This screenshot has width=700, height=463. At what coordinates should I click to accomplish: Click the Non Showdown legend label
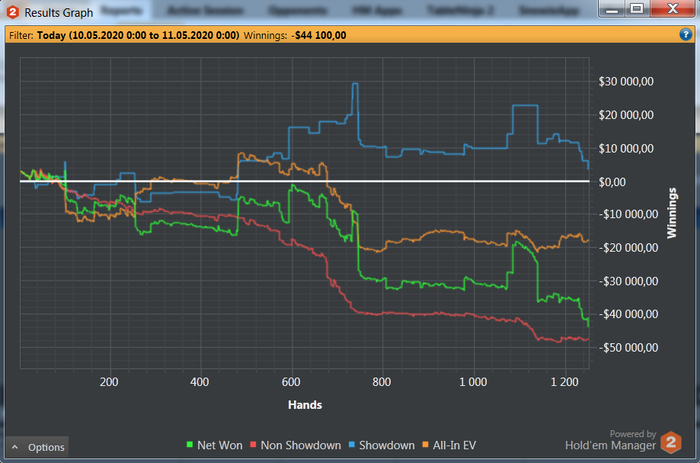[x=301, y=445]
